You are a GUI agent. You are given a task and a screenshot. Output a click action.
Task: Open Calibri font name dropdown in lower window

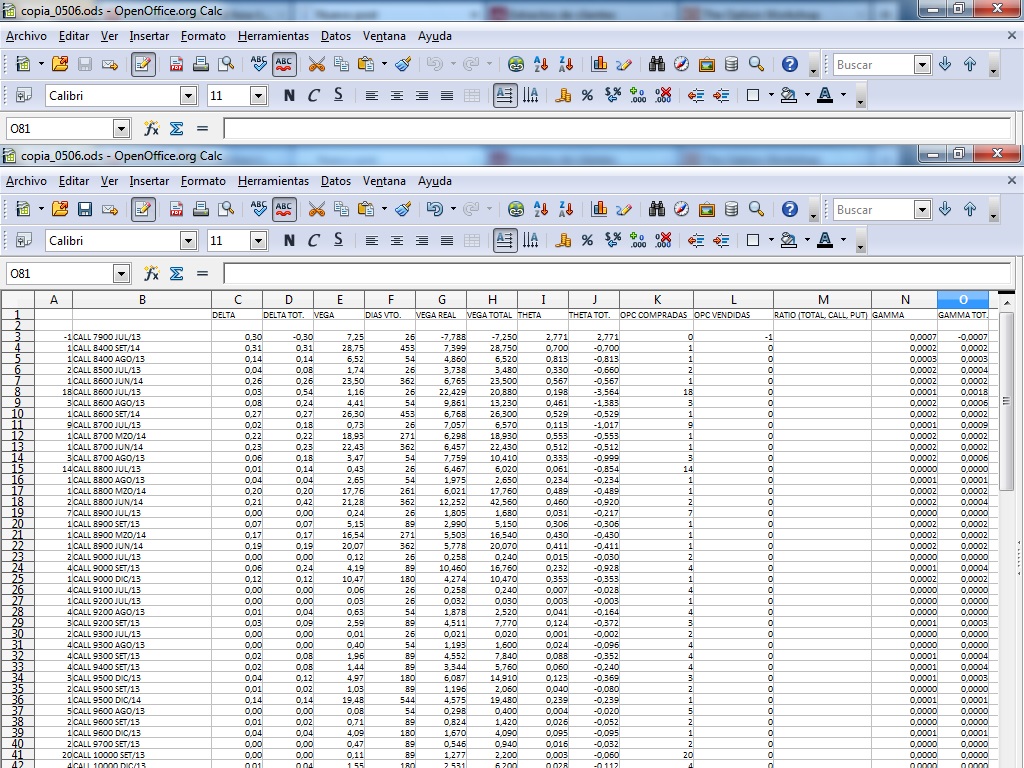click(188, 241)
